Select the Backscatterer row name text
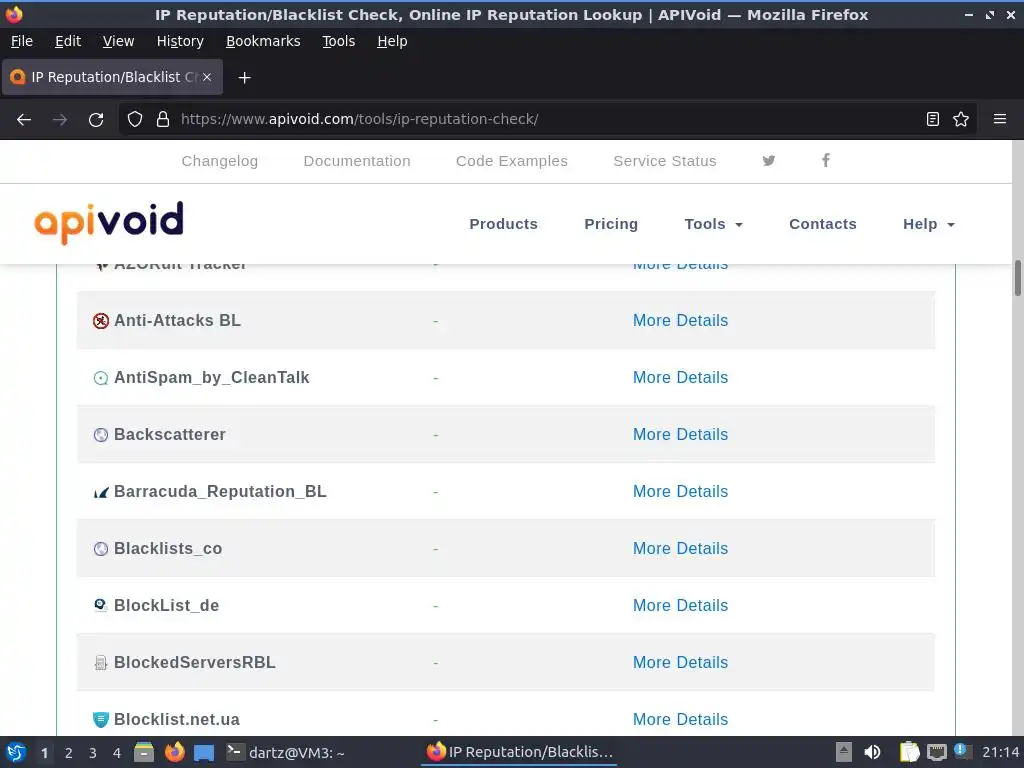Image resolution: width=1024 pixels, height=768 pixels. [x=170, y=434]
